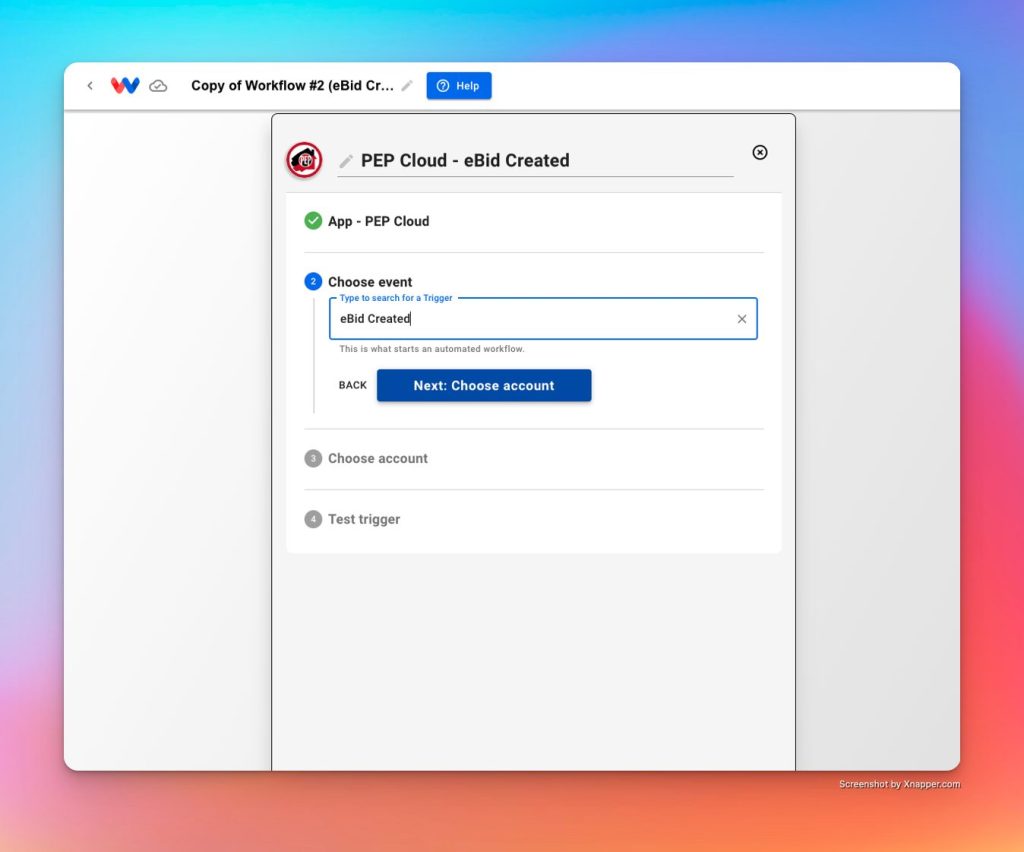Click the helper text about automated workflow
The image size is (1024, 852).
point(432,349)
